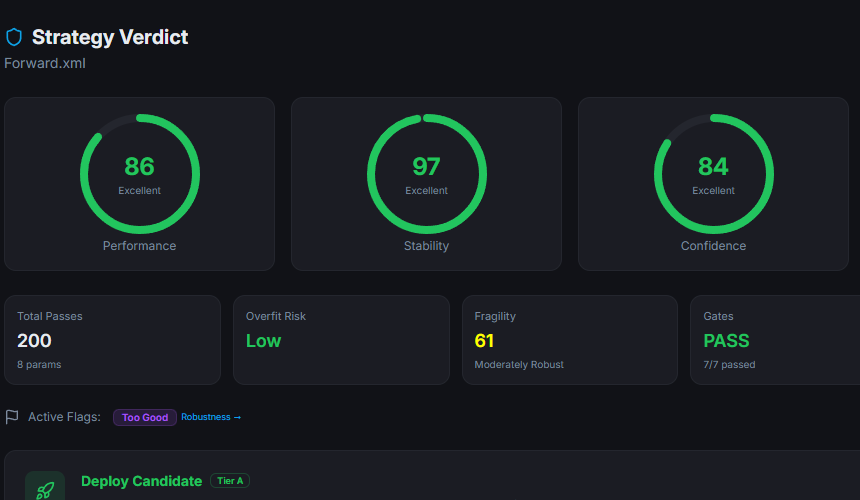Click the Forward.xml file name
This screenshot has width=860, height=500.
coord(45,63)
